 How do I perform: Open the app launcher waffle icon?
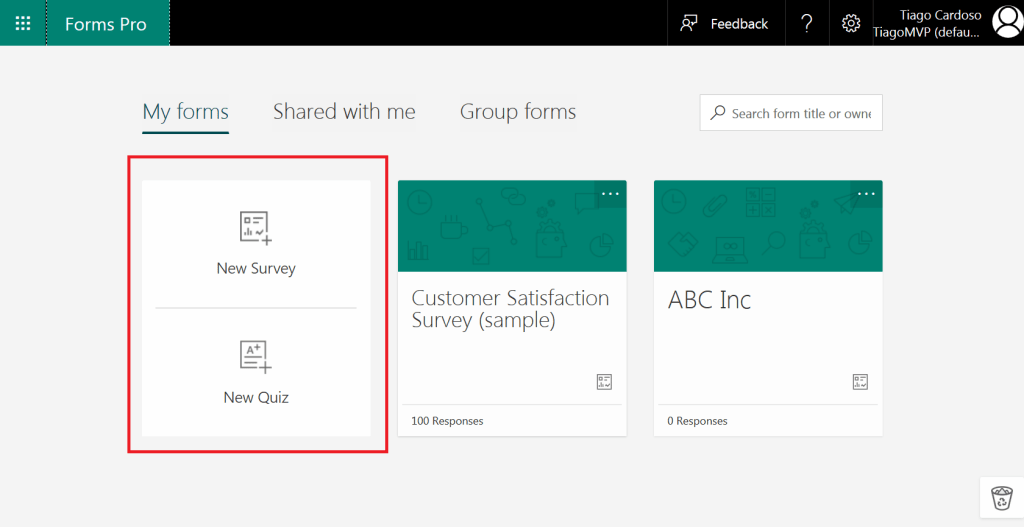[x=22, y=23]
